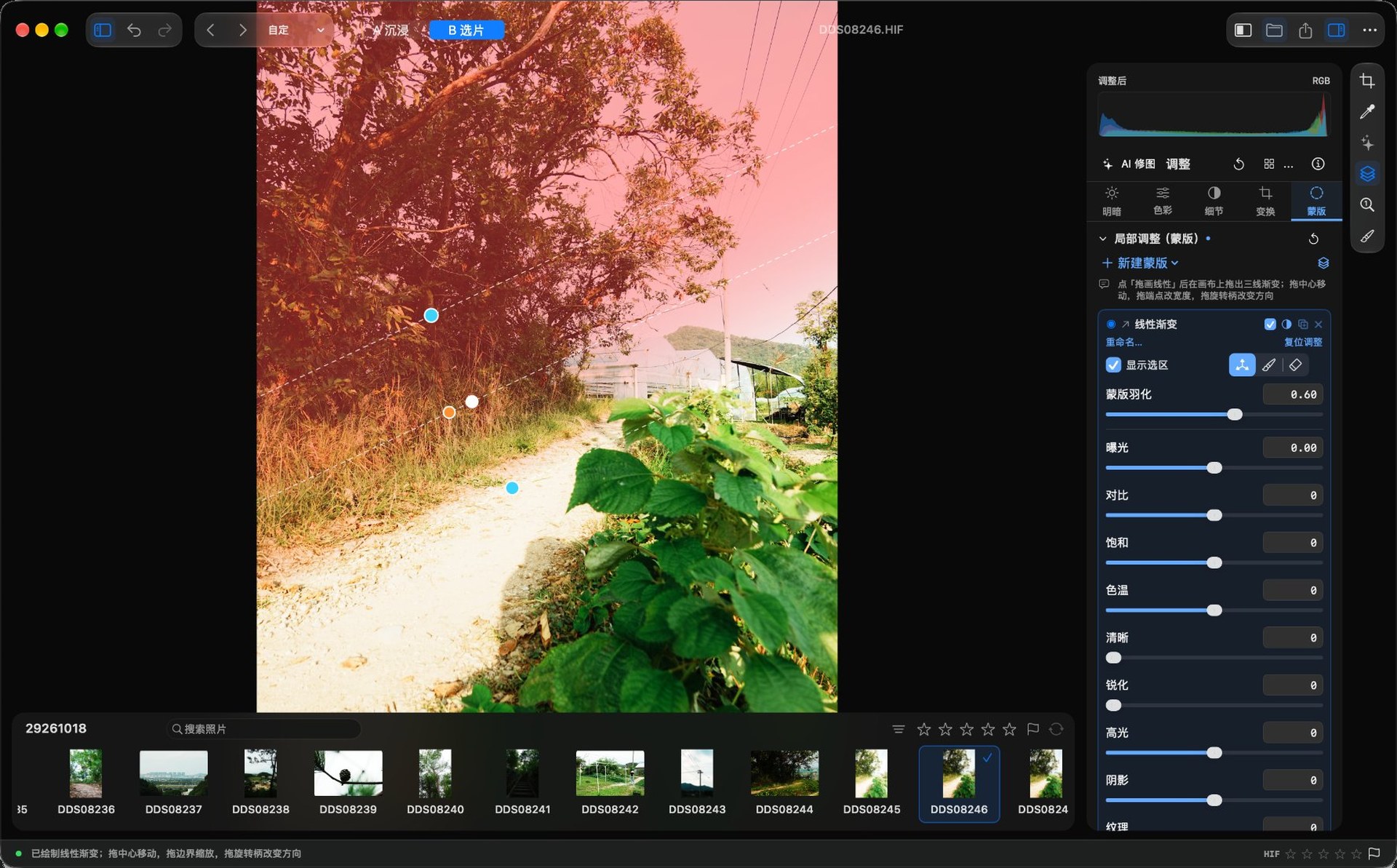Open the layers stack tool
This screenshot has height=868, width=1397.
1367,173
